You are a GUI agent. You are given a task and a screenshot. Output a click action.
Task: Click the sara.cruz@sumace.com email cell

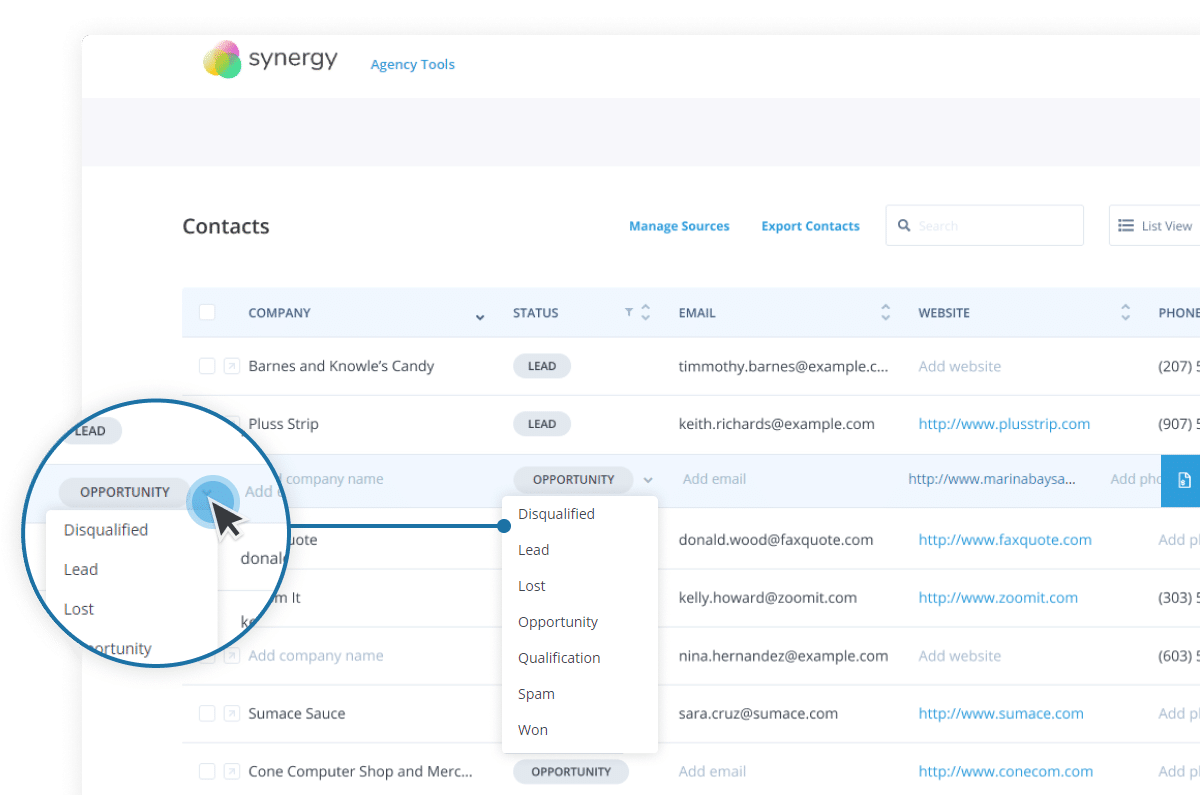pyautogui.click(x=758, y=714)
